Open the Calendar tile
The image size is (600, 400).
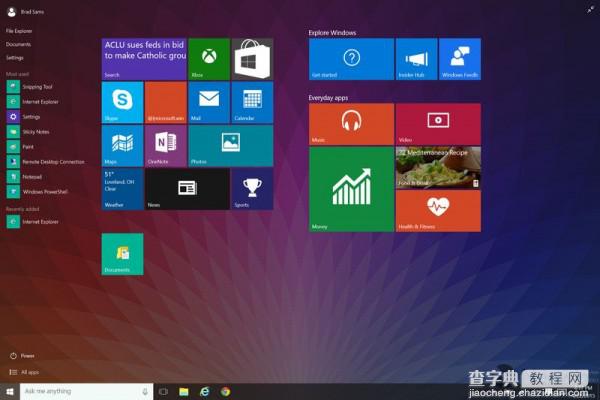pyautogui.click(x=252, y=102)
